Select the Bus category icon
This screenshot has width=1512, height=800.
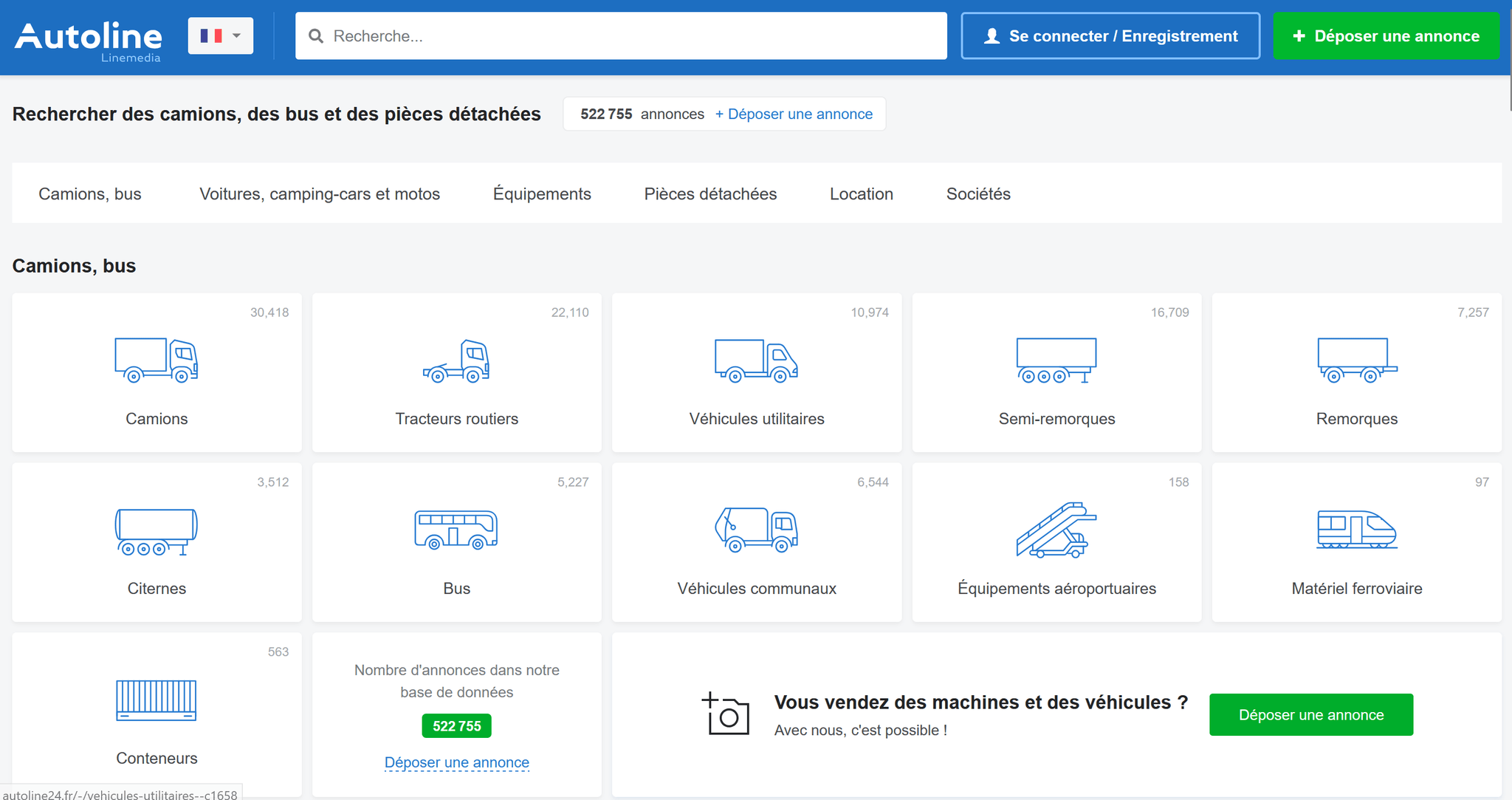pos(456,530)
